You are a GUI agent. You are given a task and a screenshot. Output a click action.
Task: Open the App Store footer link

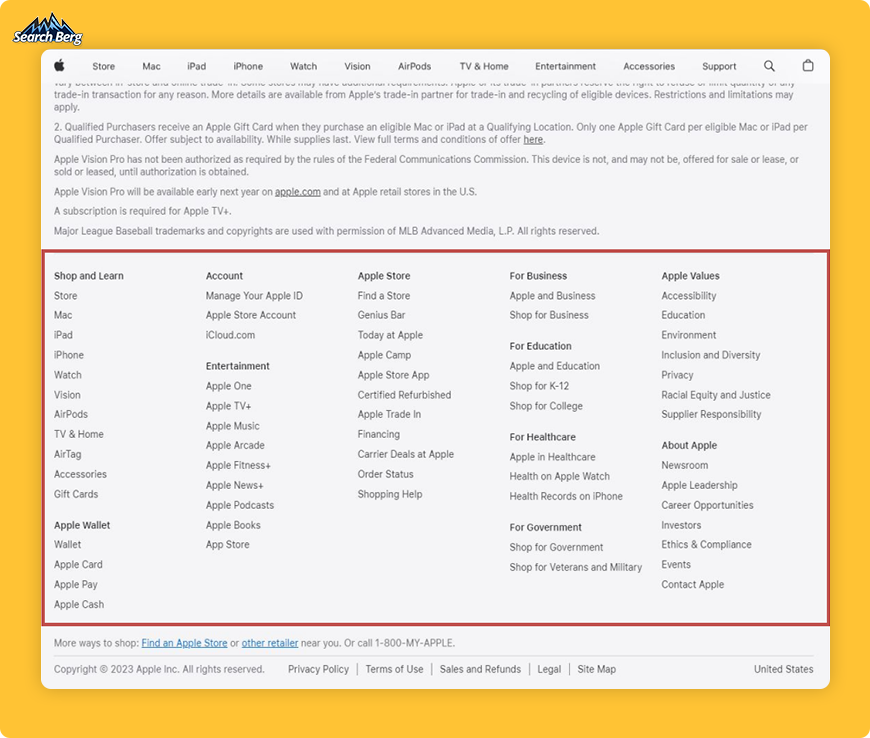[x=227, y=544]
